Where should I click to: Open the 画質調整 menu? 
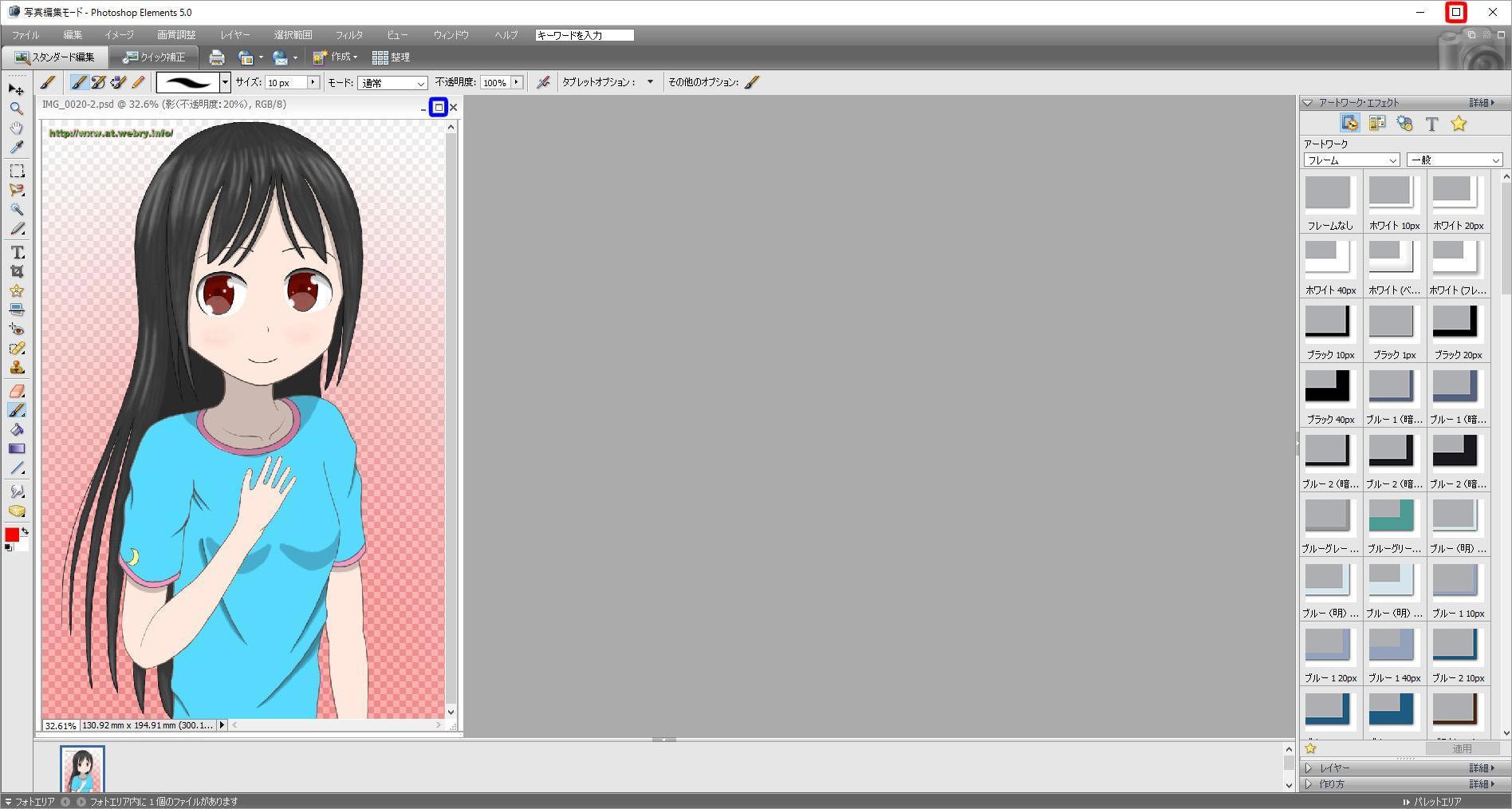click(176, 35)
